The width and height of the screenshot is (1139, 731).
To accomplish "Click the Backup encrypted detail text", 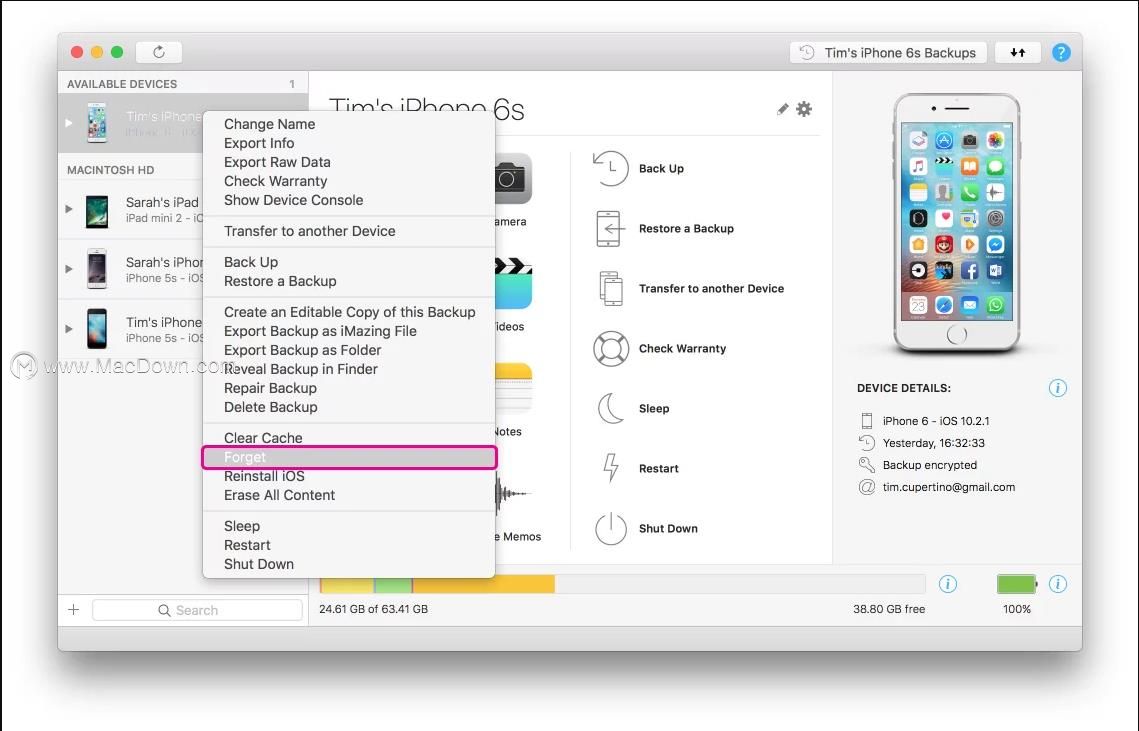I will click(930, 465).
